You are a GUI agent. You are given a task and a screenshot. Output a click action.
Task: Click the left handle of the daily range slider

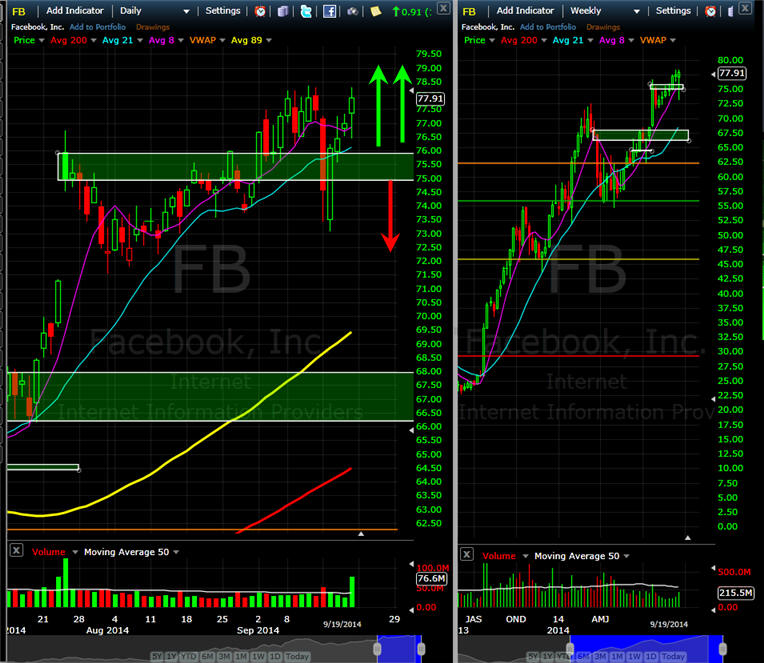click(x=377, y=648)
